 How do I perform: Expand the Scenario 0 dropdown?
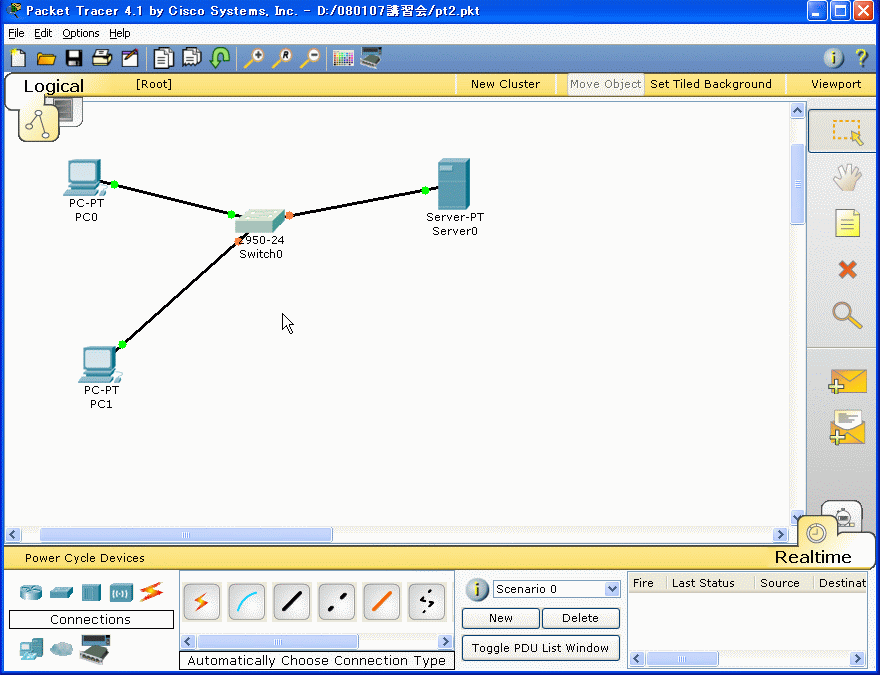[x=612, y=589]
